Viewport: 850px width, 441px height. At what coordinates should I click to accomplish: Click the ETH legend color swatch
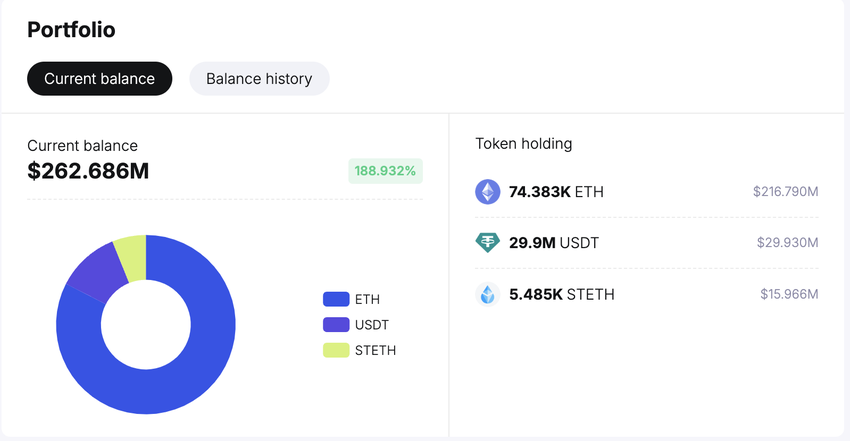(x=336, y=299)
